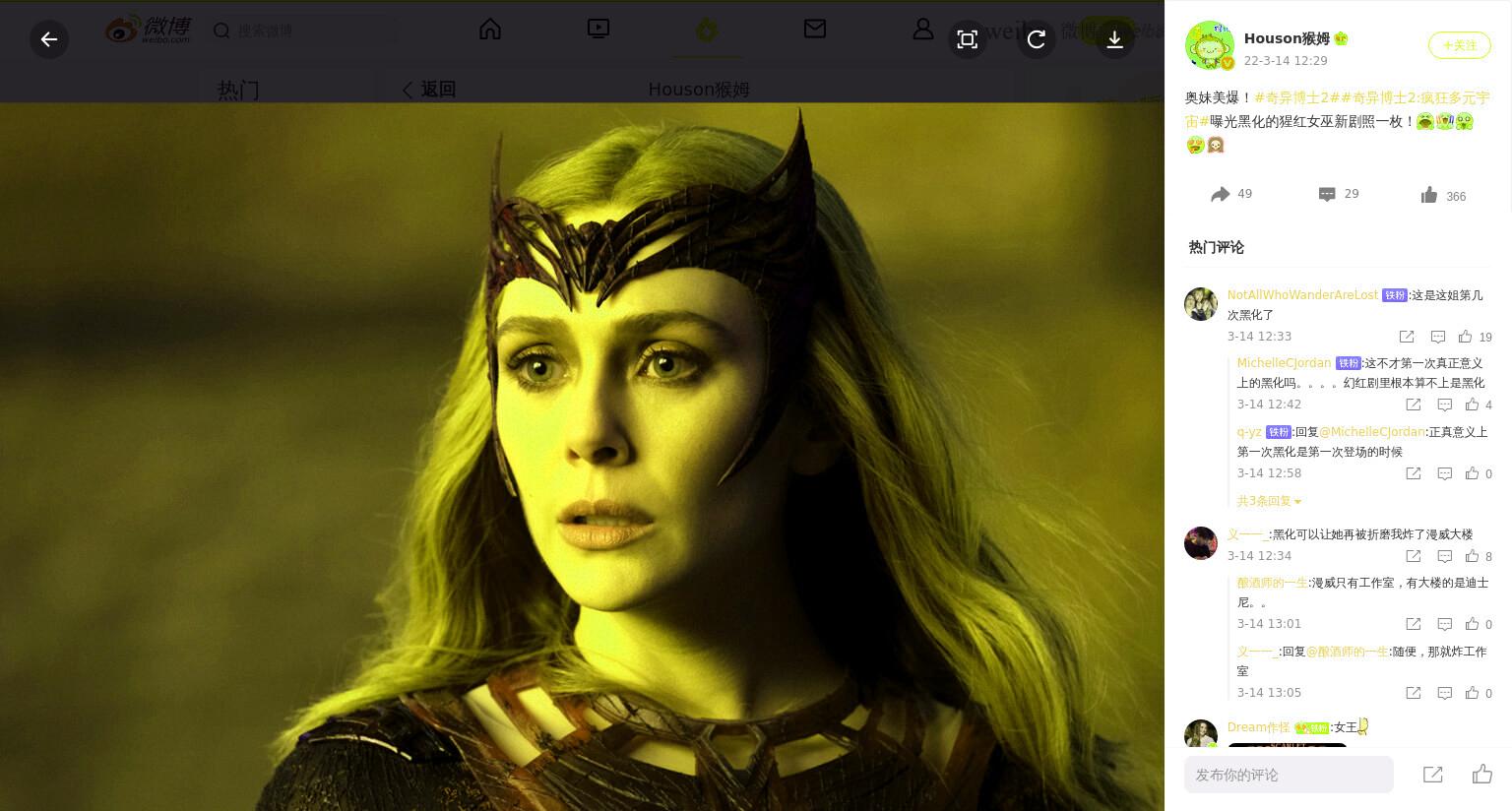Image resolution: width=1512 pixels, height=811 pixels.
Task: Download the image with the download icon
Action: click(1115, 39)
